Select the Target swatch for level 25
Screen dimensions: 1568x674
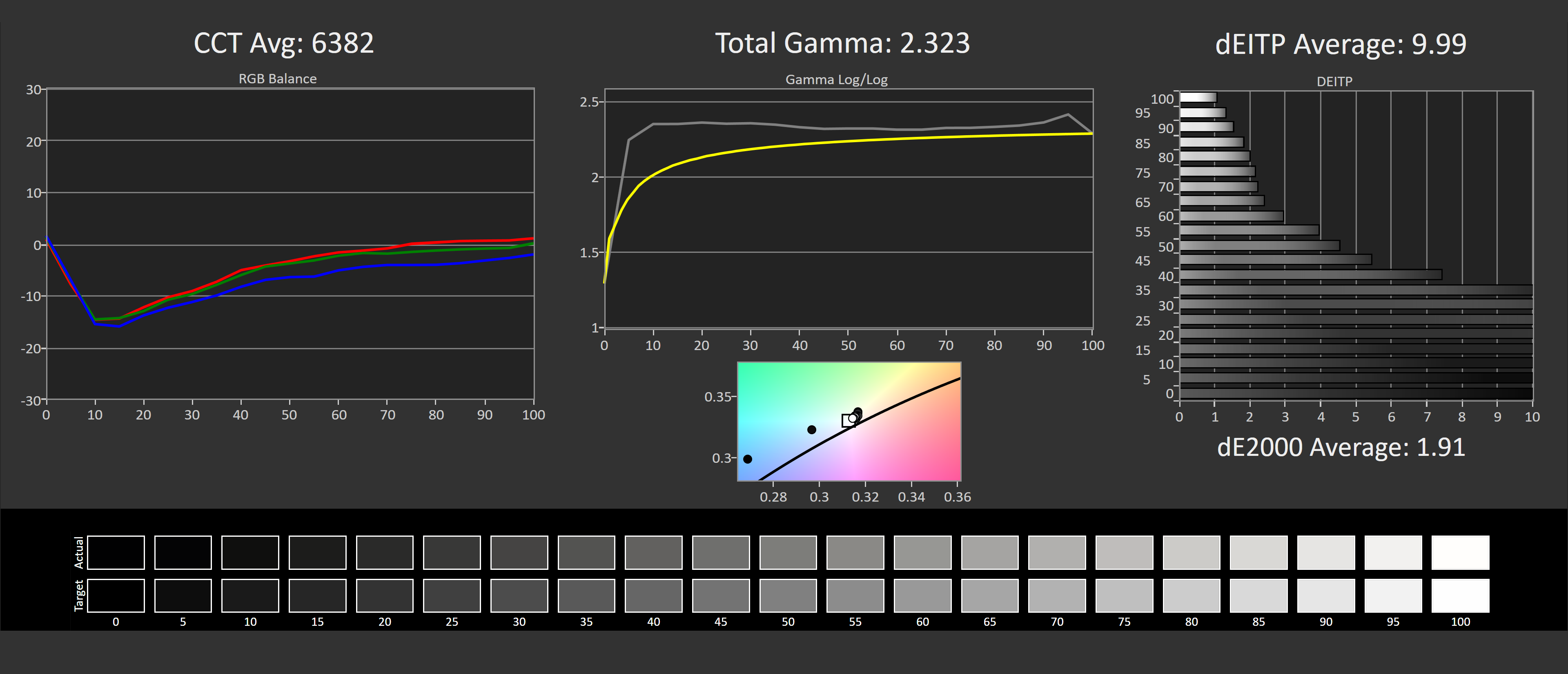point(452,595)
